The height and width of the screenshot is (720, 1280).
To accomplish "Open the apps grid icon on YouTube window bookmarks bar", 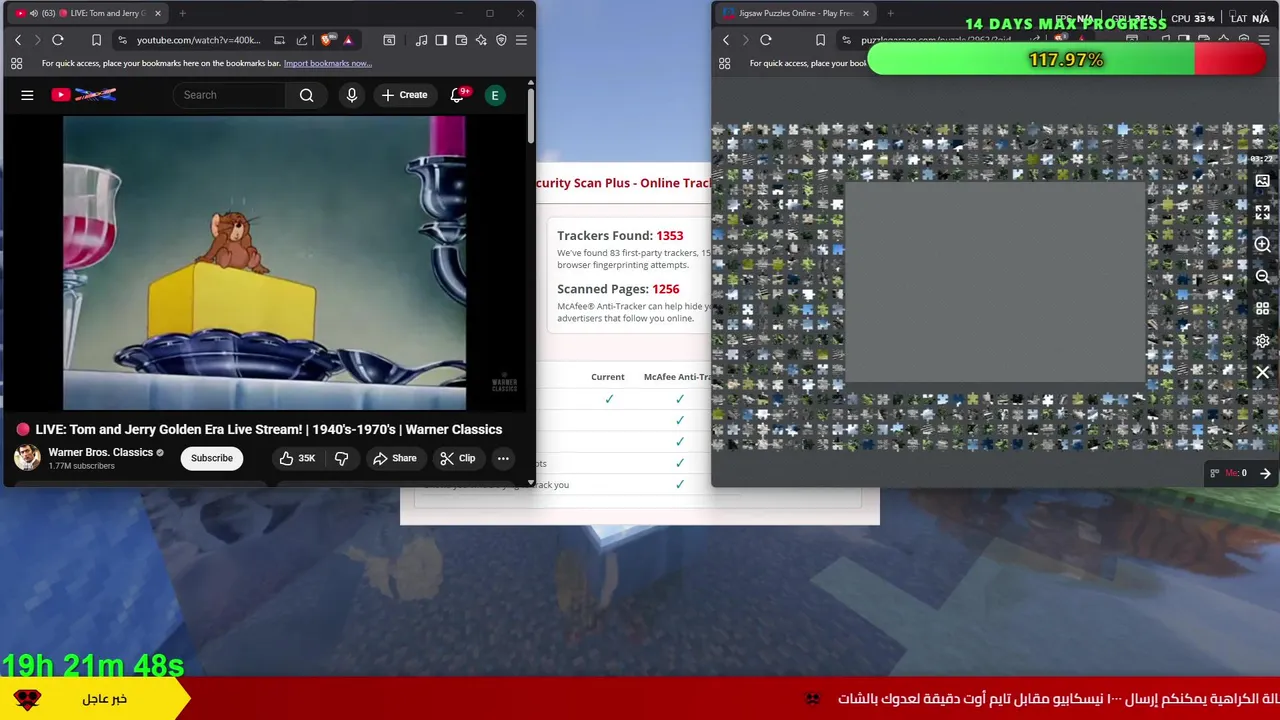I will [17, 63].
